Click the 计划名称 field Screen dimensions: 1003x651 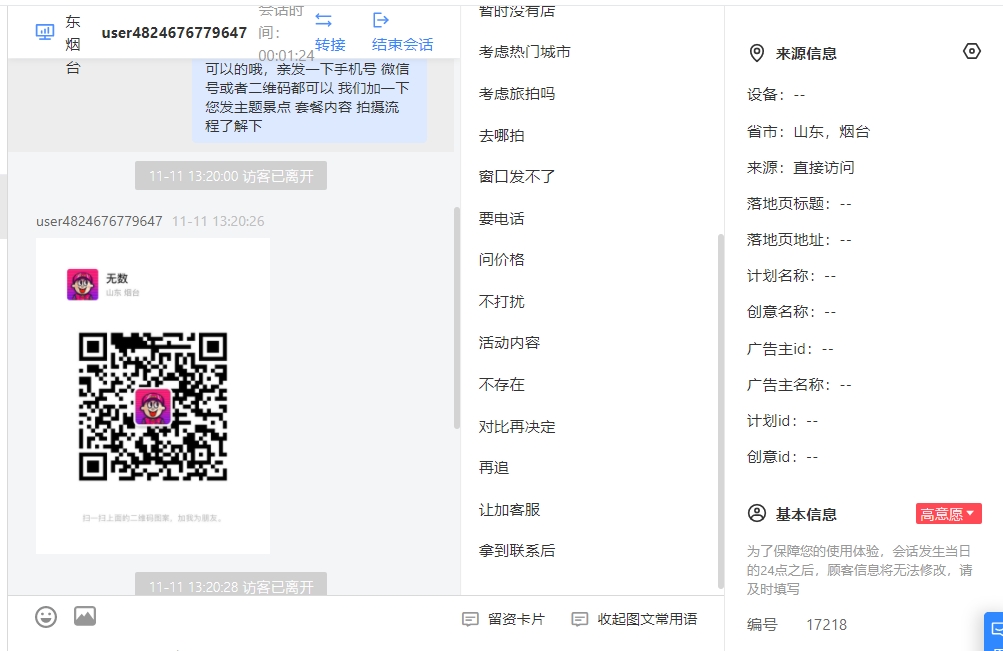[791, 276]
